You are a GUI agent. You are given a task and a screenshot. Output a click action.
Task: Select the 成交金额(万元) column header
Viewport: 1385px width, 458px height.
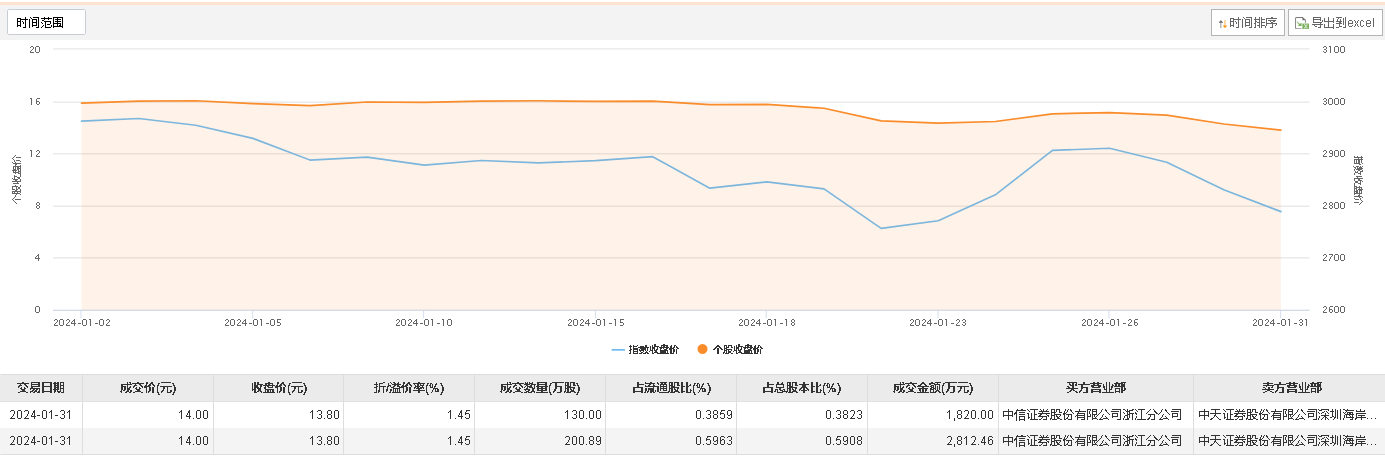[x=932, y=388]
